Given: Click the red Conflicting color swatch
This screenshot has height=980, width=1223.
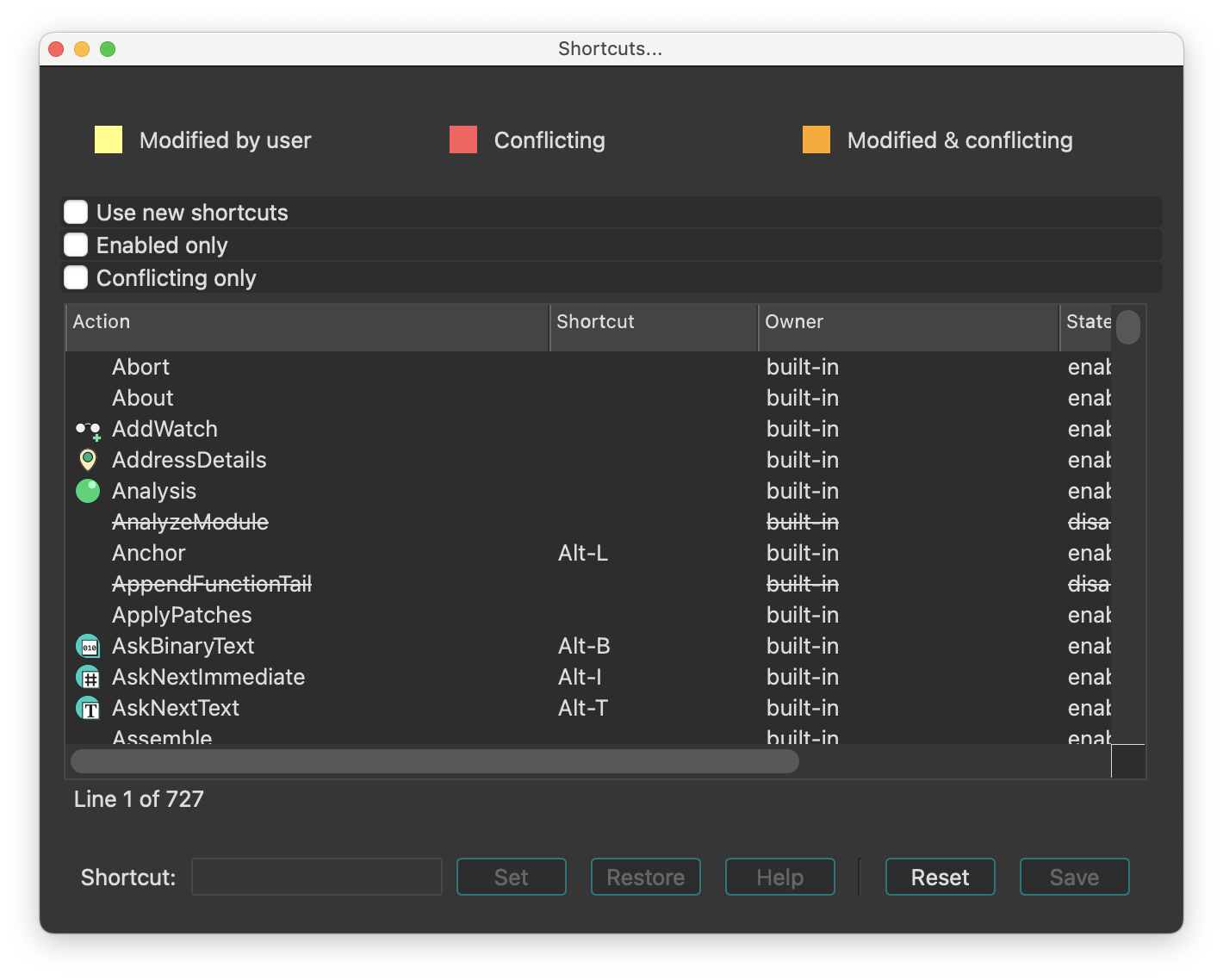Looking at the screenshot, I should pos(463,140).
